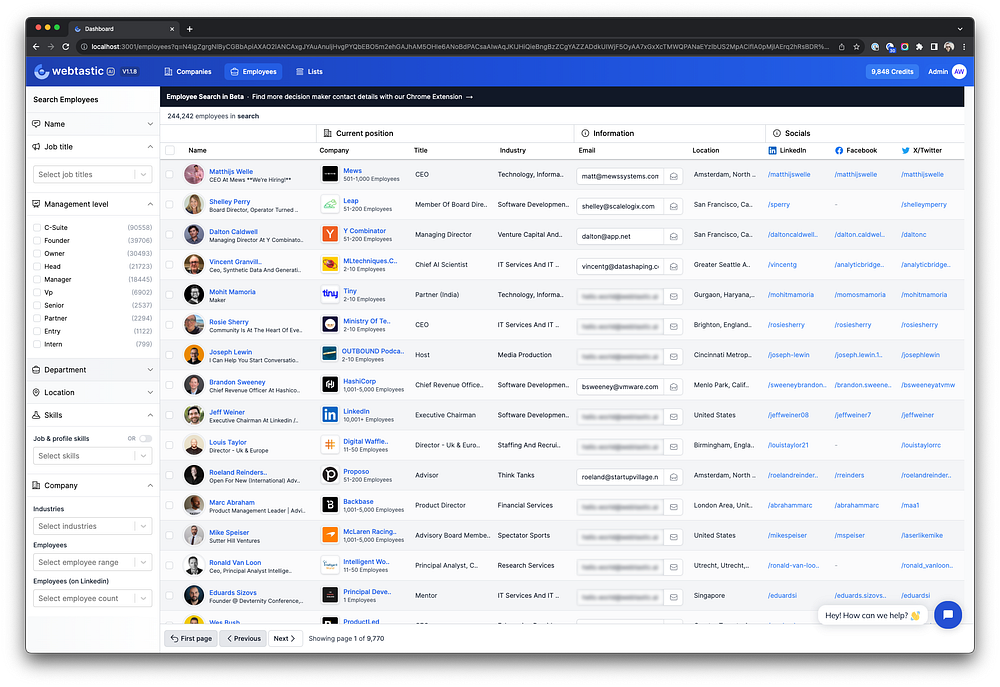Click Matthijs Welle profile photo
1000x687 pixels.
click(194, 174)
